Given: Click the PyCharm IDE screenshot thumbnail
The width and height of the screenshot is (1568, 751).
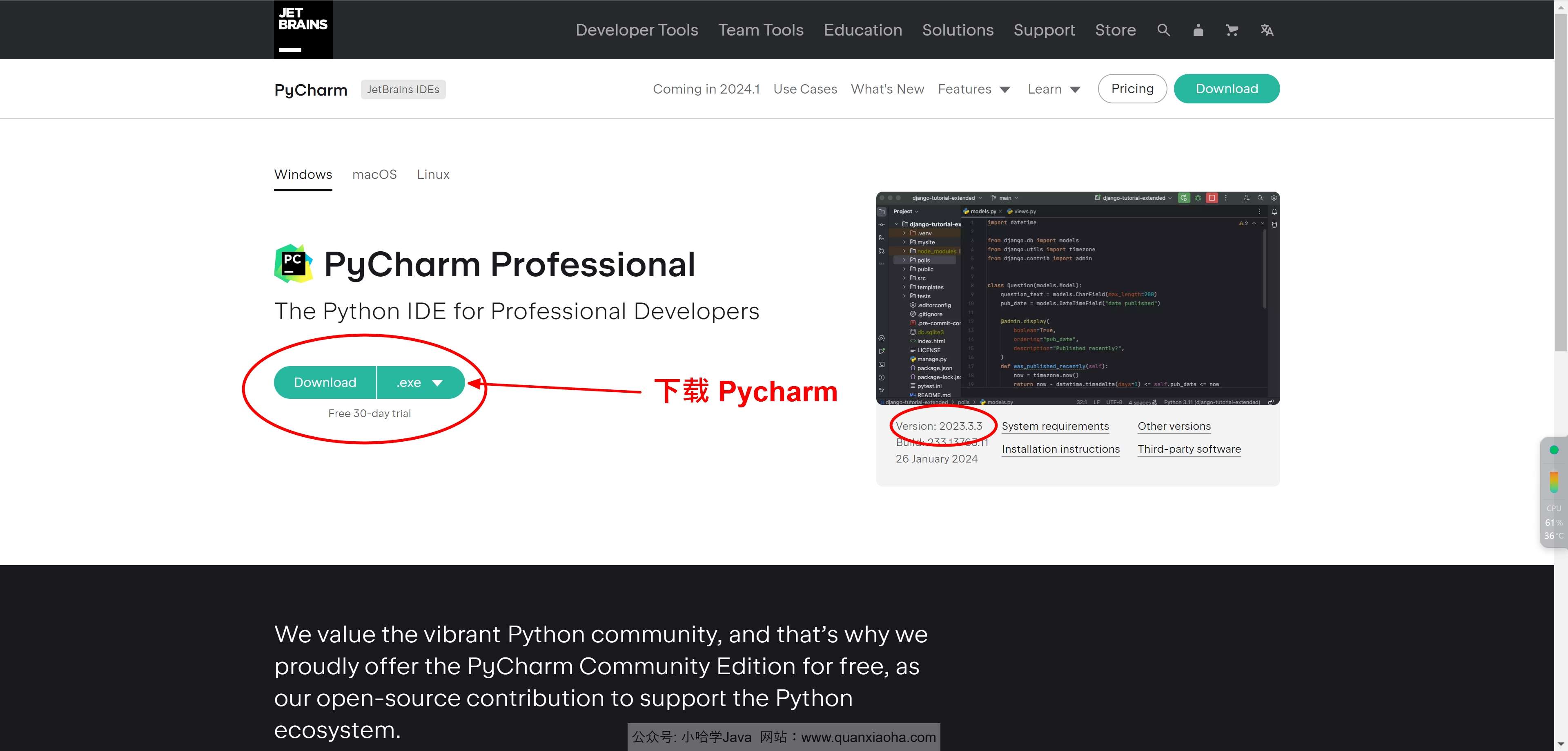Looking at the screenshot, I should 1078,298.
